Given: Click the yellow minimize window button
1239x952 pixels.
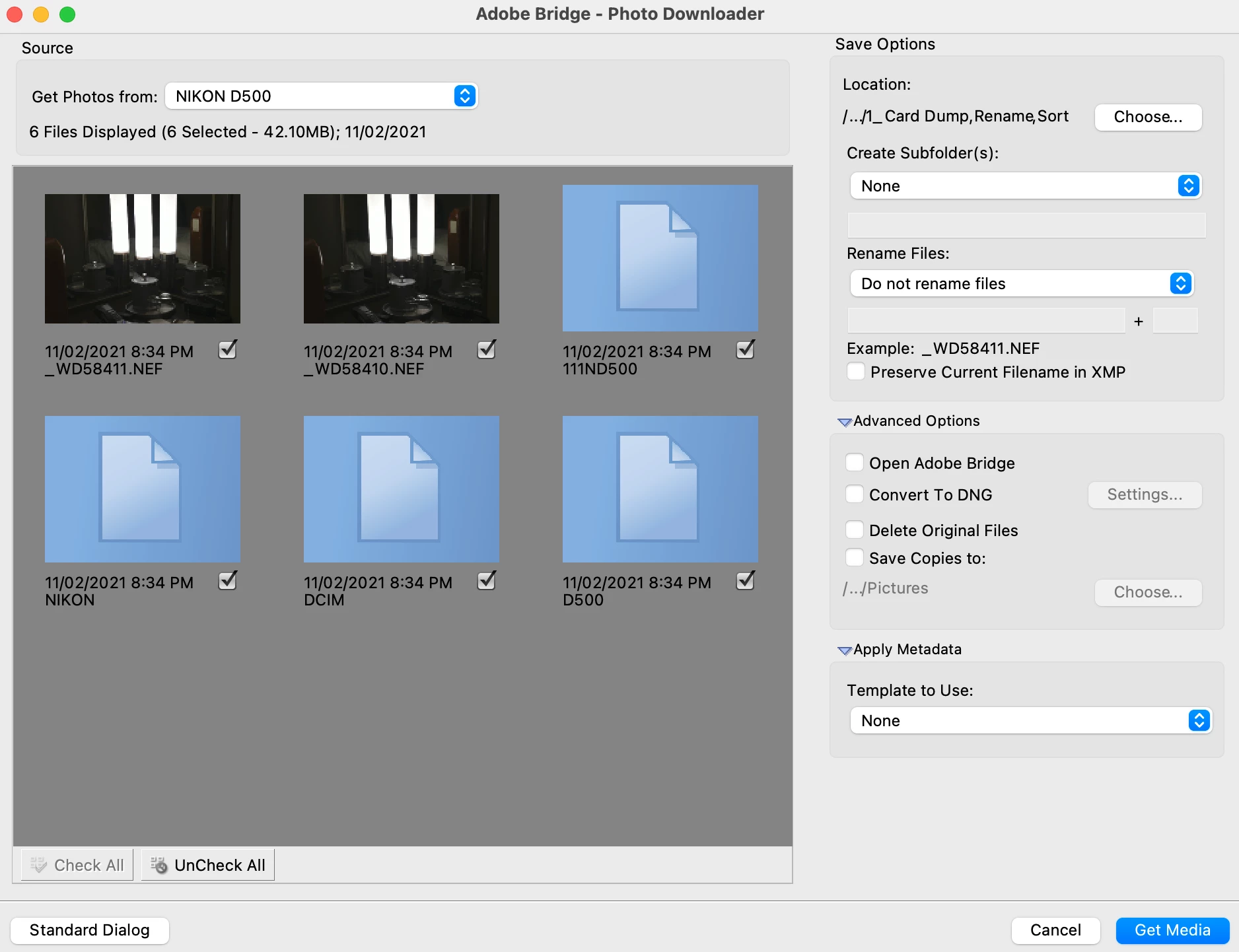Looking at the screenshot, I should click(41, 15).
